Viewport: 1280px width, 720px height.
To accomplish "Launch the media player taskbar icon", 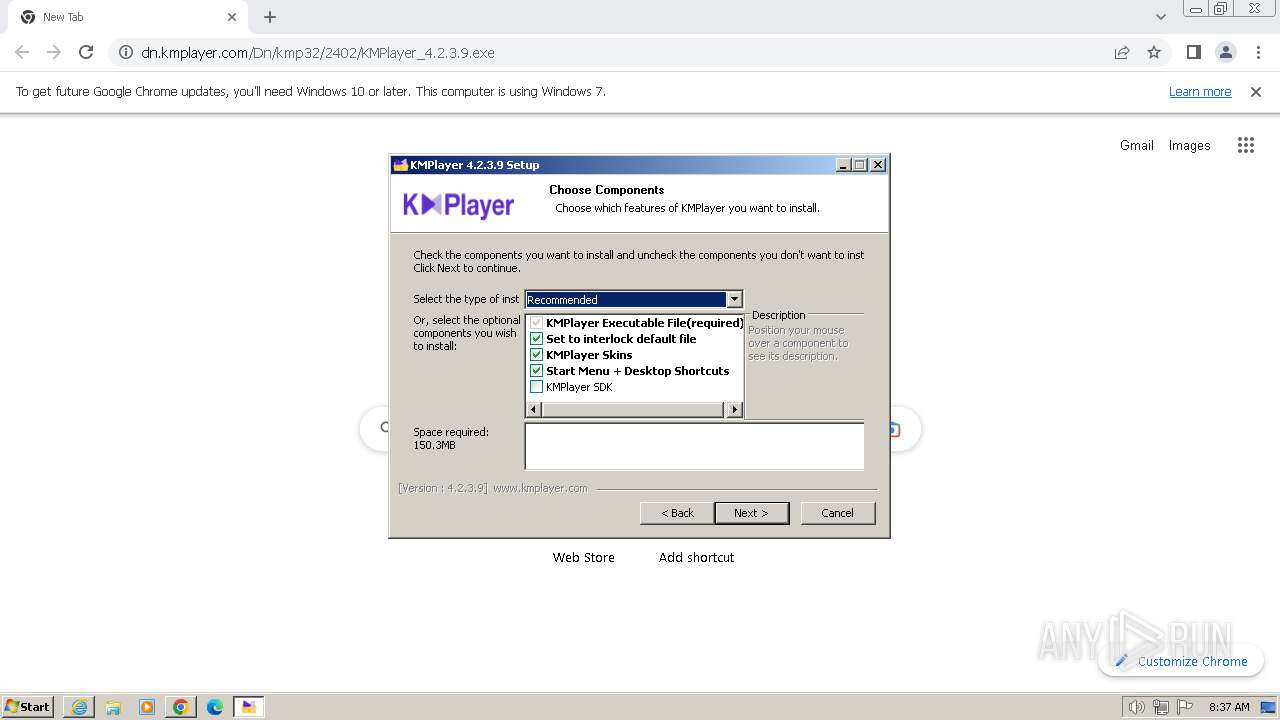I will tap(147, 707).
